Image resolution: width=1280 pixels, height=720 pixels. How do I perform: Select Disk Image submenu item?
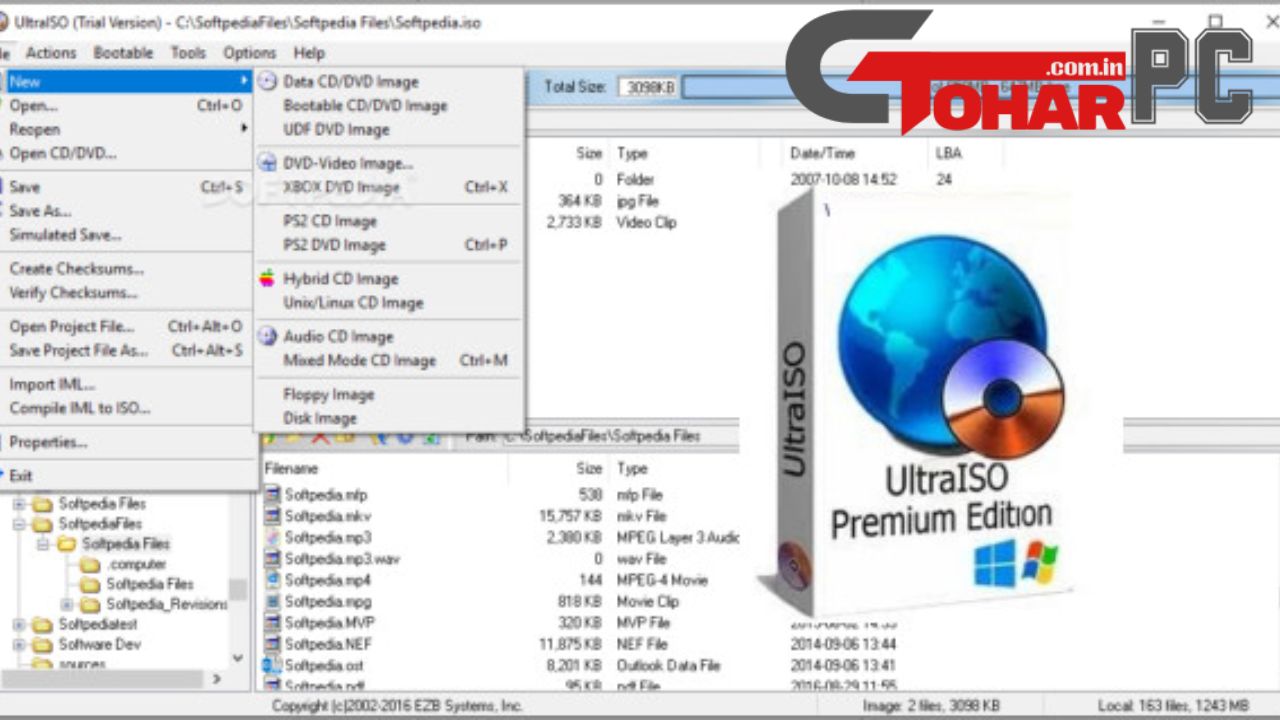388,418
